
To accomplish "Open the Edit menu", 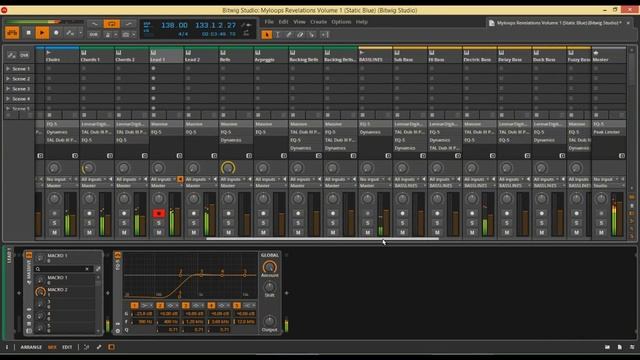I will click(x=283, y=22).
